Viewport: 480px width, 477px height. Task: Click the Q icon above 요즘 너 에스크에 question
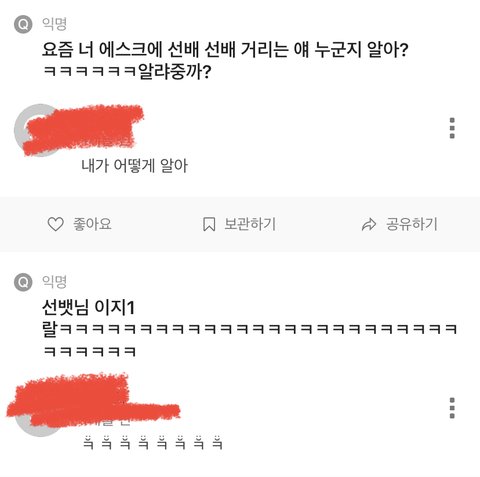tap(23, 24)
